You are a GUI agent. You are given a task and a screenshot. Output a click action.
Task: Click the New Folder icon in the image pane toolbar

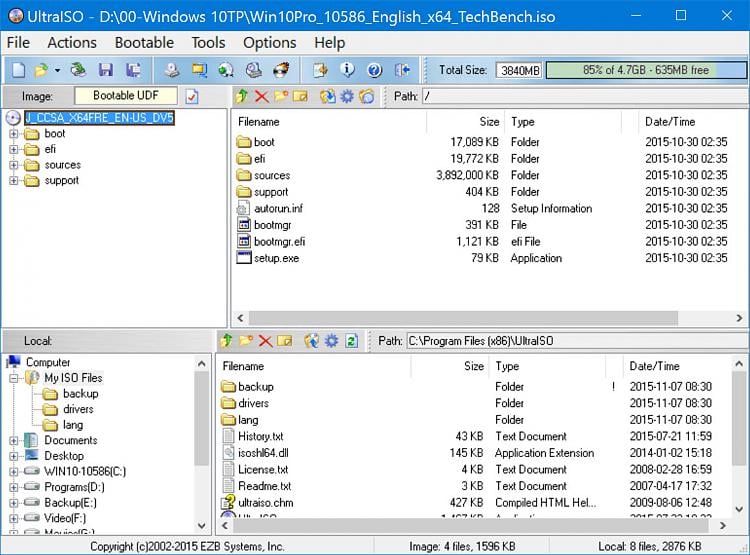pos(281,96)
